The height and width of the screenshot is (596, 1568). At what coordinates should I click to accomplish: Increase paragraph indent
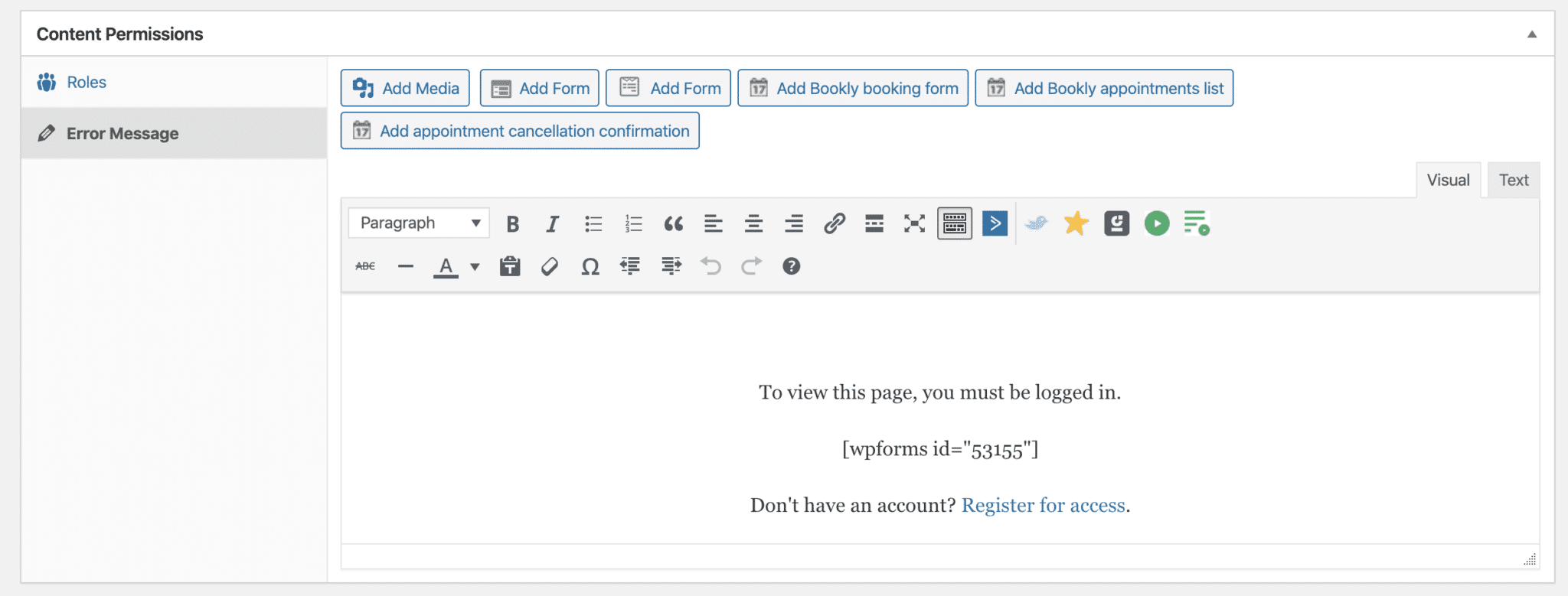[671, 266]
